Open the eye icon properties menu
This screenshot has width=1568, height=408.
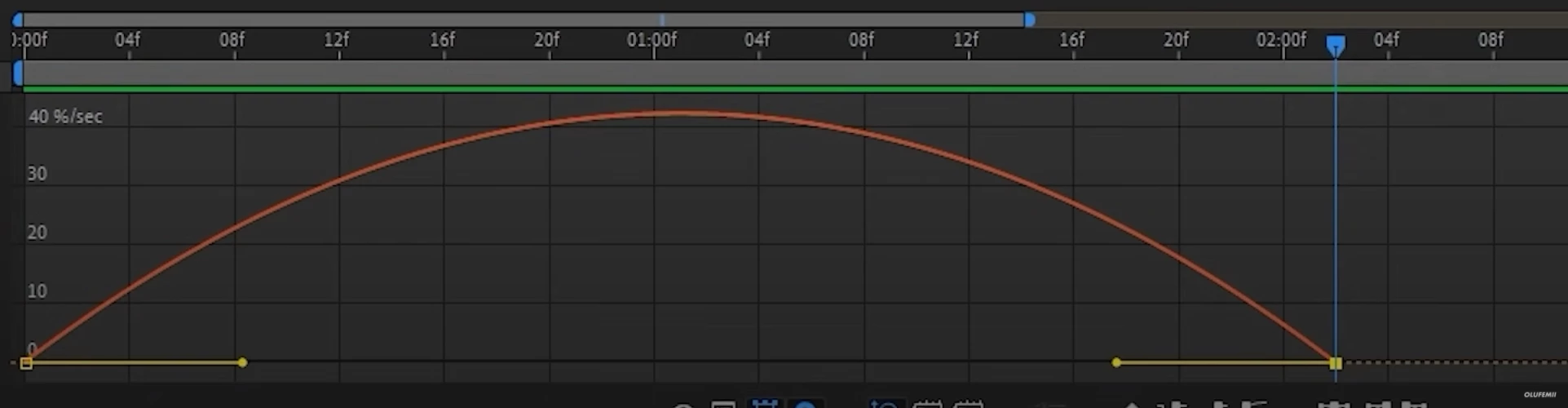point(683,406)
